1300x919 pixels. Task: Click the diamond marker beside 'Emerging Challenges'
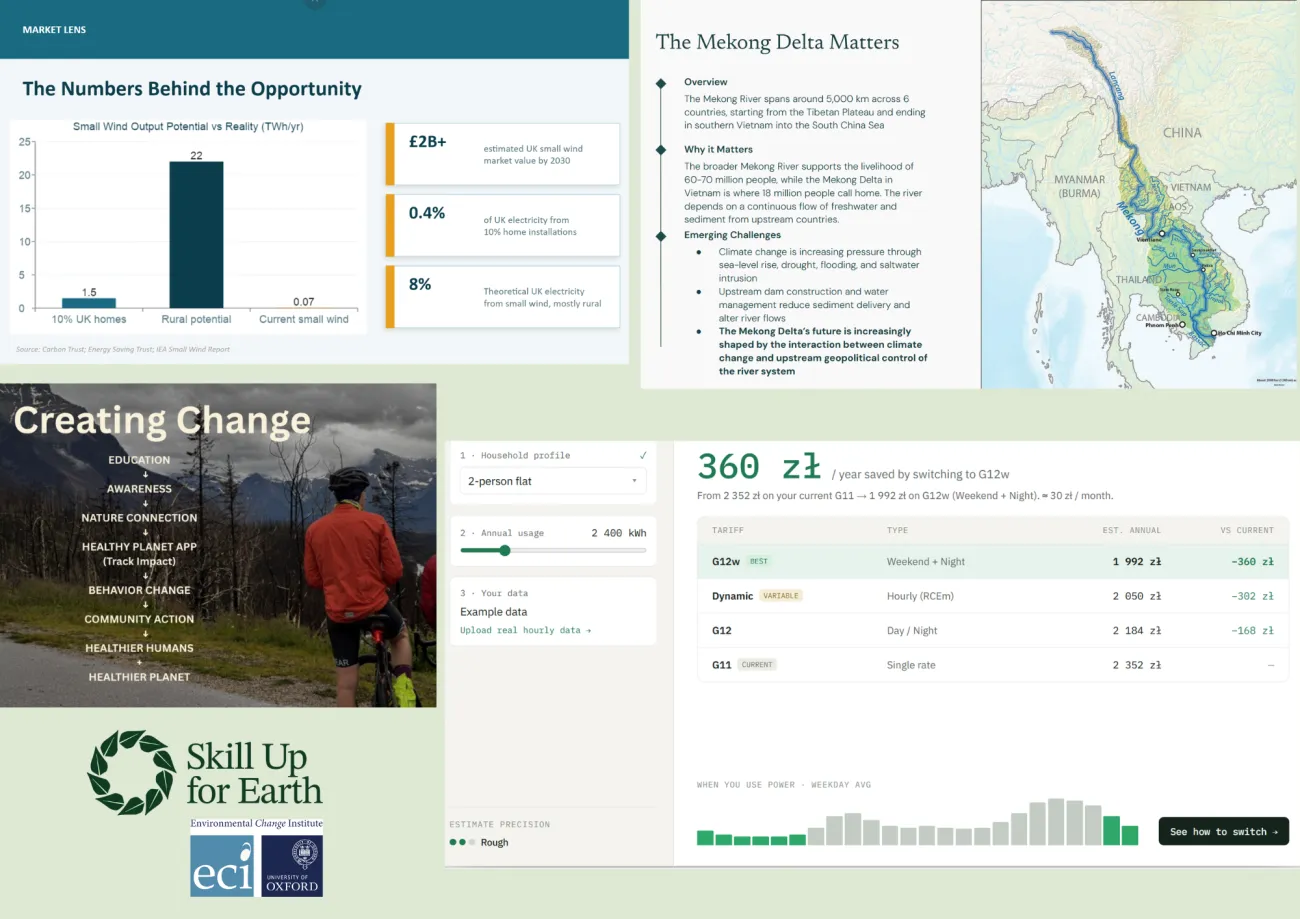pyautogui.click(x=660, y=235)
